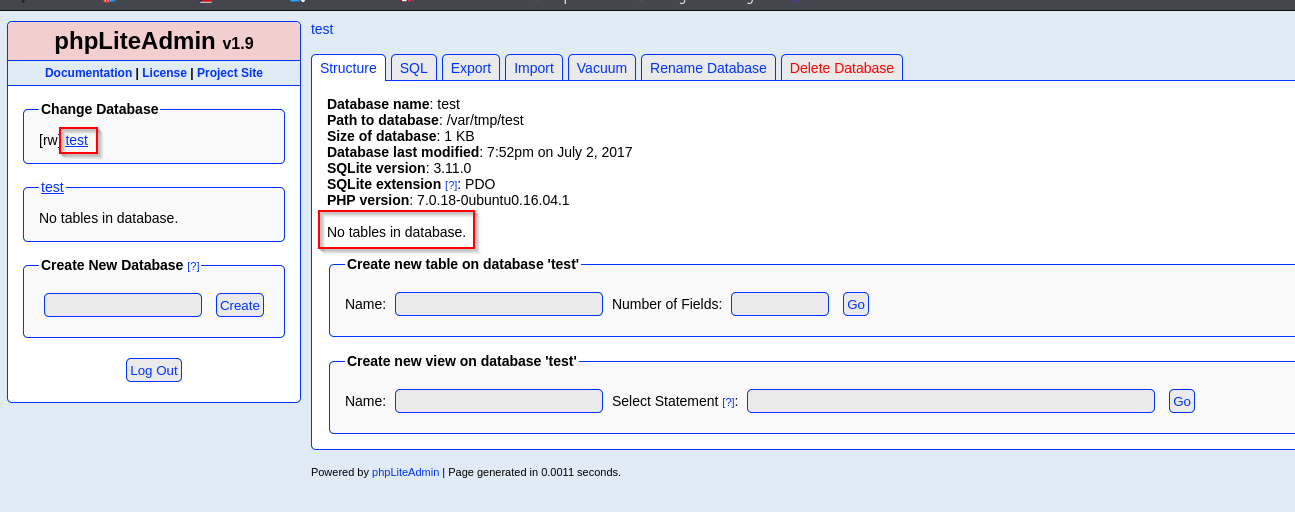This screenshot has height=512, width=1295.
Task: Open the help [?] link beside SQLite extension
Action: pos(451,185)
